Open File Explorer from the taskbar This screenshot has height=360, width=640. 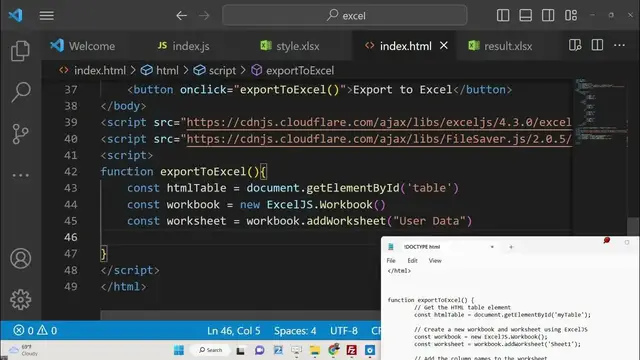point(315,350)
